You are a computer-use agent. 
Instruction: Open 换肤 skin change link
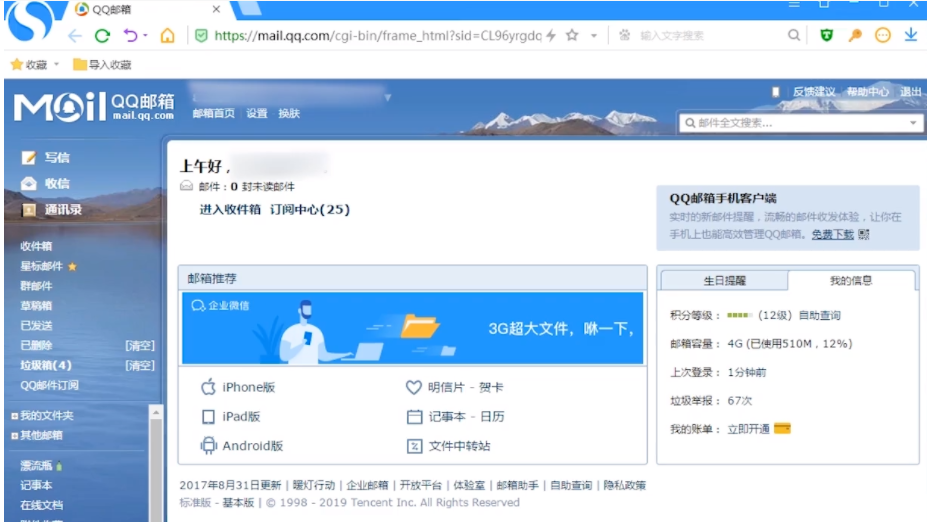289,113
